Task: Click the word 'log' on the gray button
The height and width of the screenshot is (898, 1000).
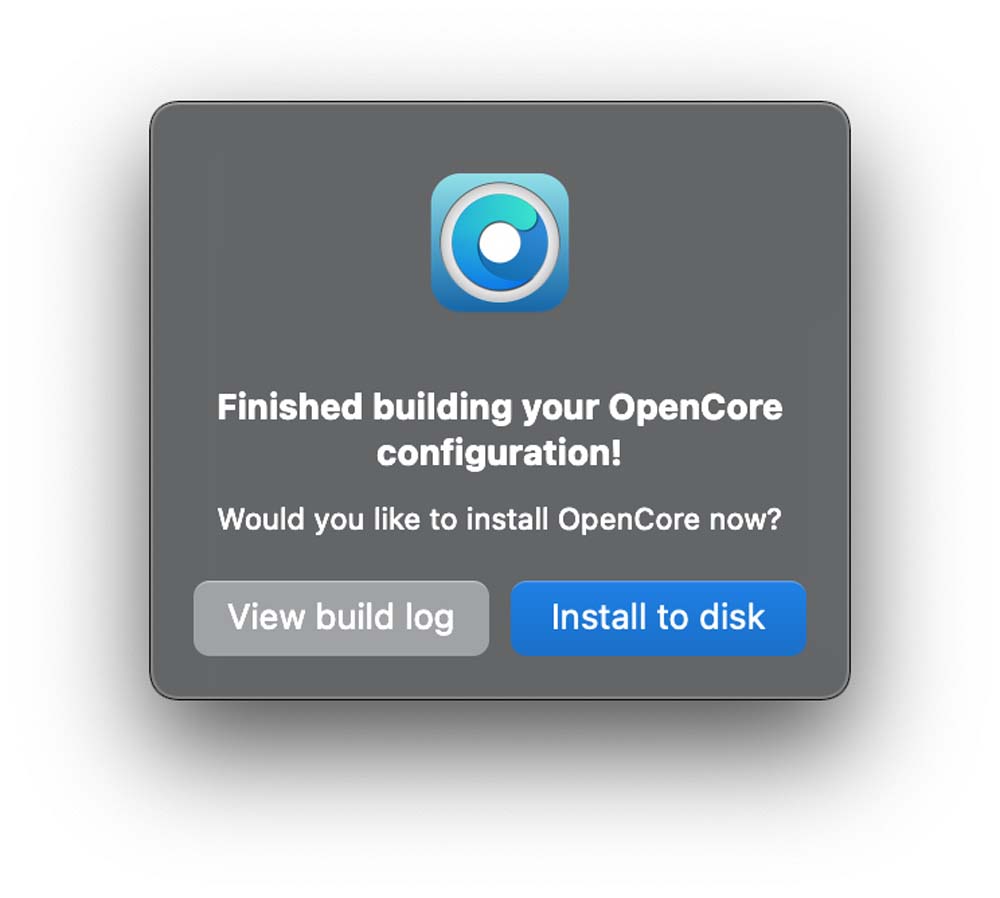Action: [430, 619]
